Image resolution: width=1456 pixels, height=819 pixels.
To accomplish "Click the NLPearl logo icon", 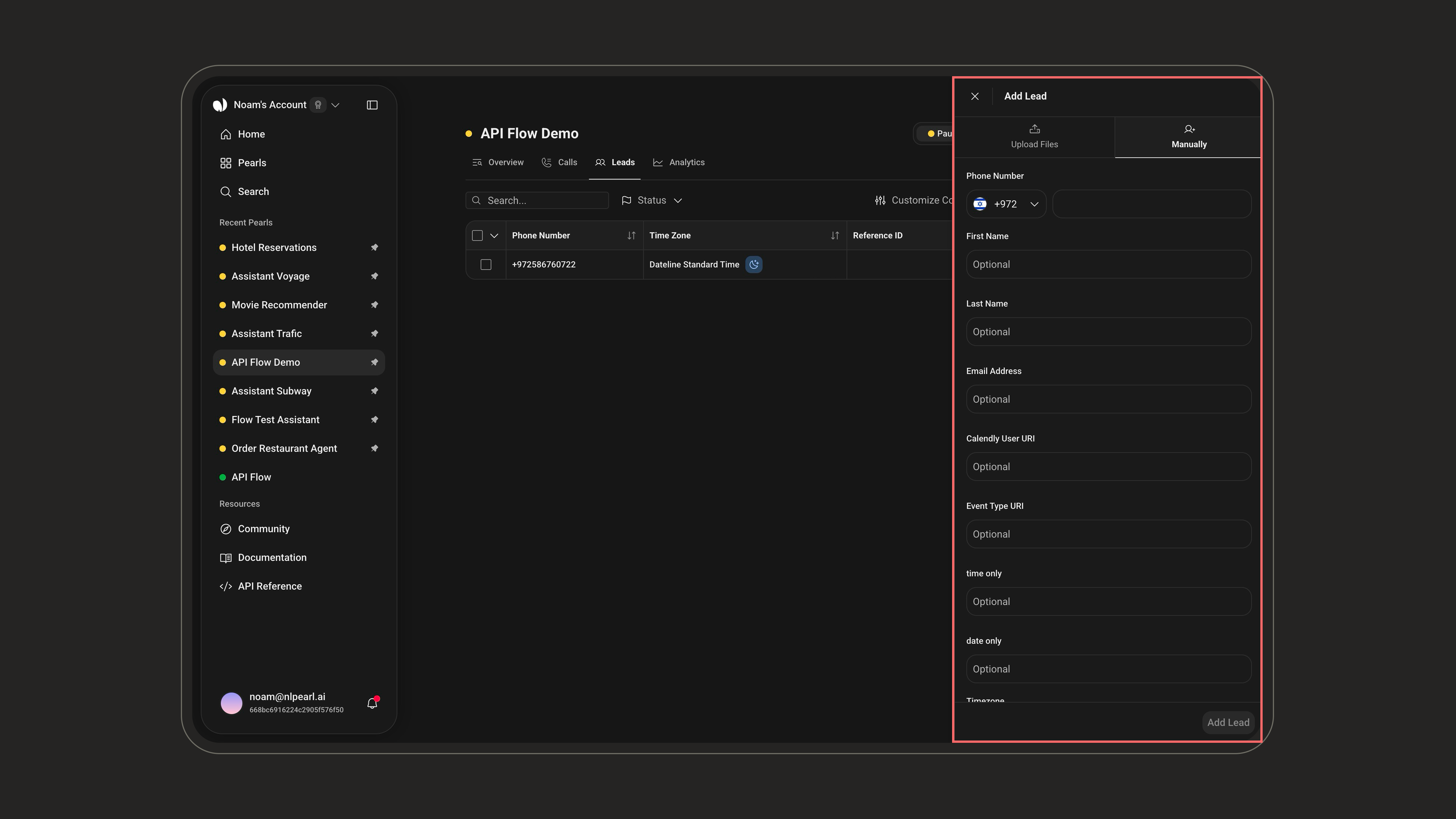I will (x=220, y=105).
